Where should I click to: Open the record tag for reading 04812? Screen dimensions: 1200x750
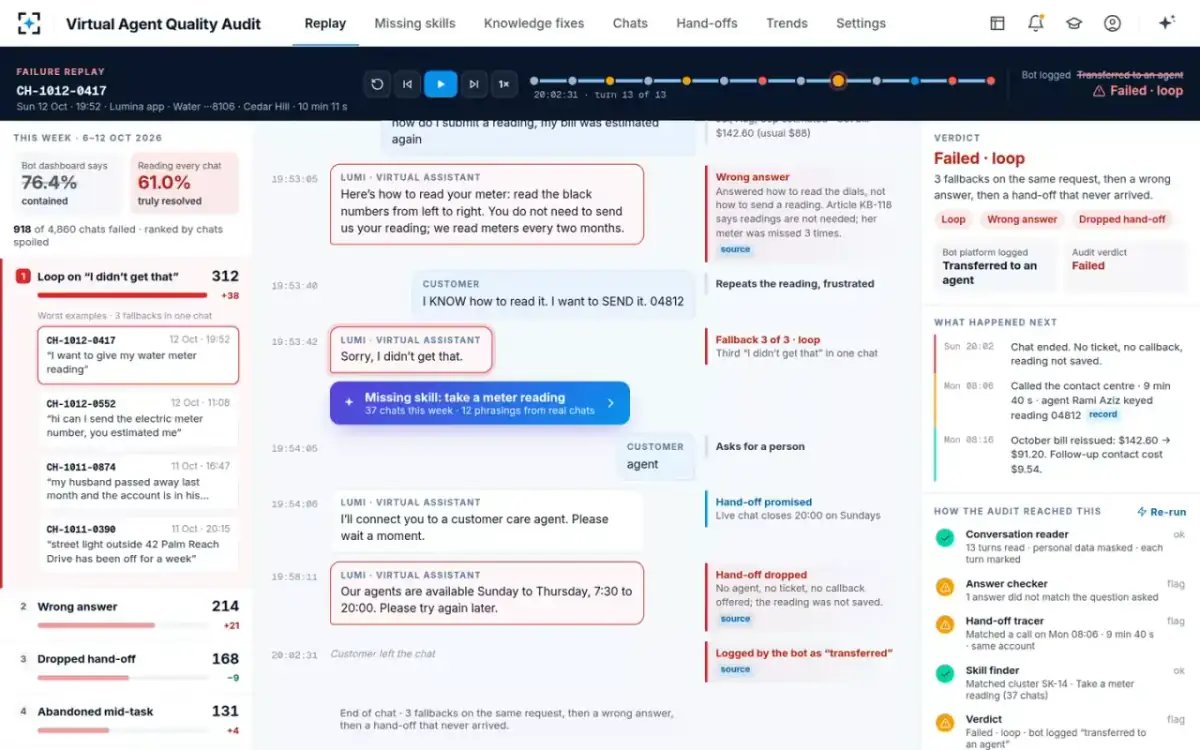pyautogui.click(x=1103, y=415)
